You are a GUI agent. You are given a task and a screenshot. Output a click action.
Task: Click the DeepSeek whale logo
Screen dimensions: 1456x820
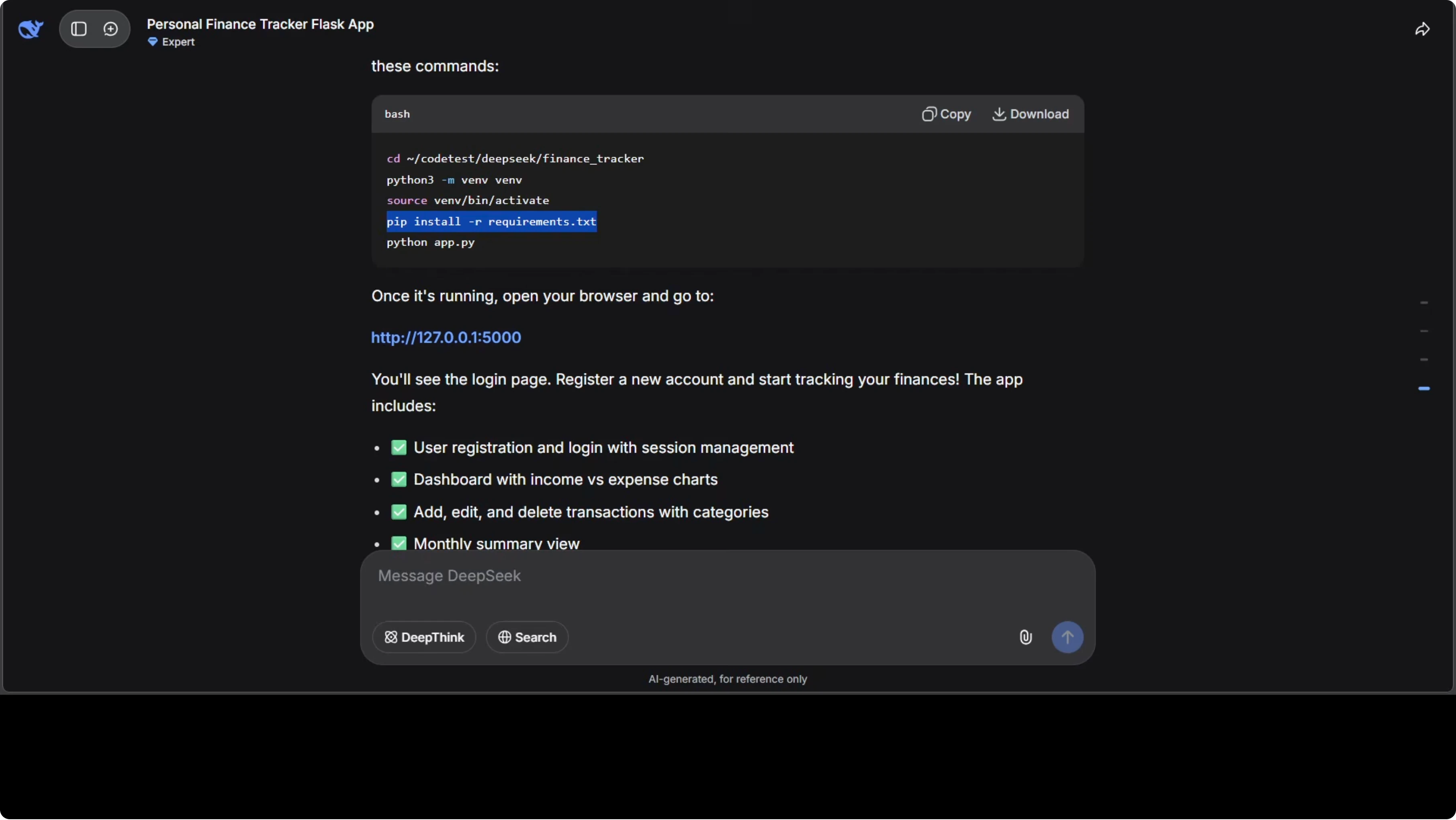pos(31,29)
